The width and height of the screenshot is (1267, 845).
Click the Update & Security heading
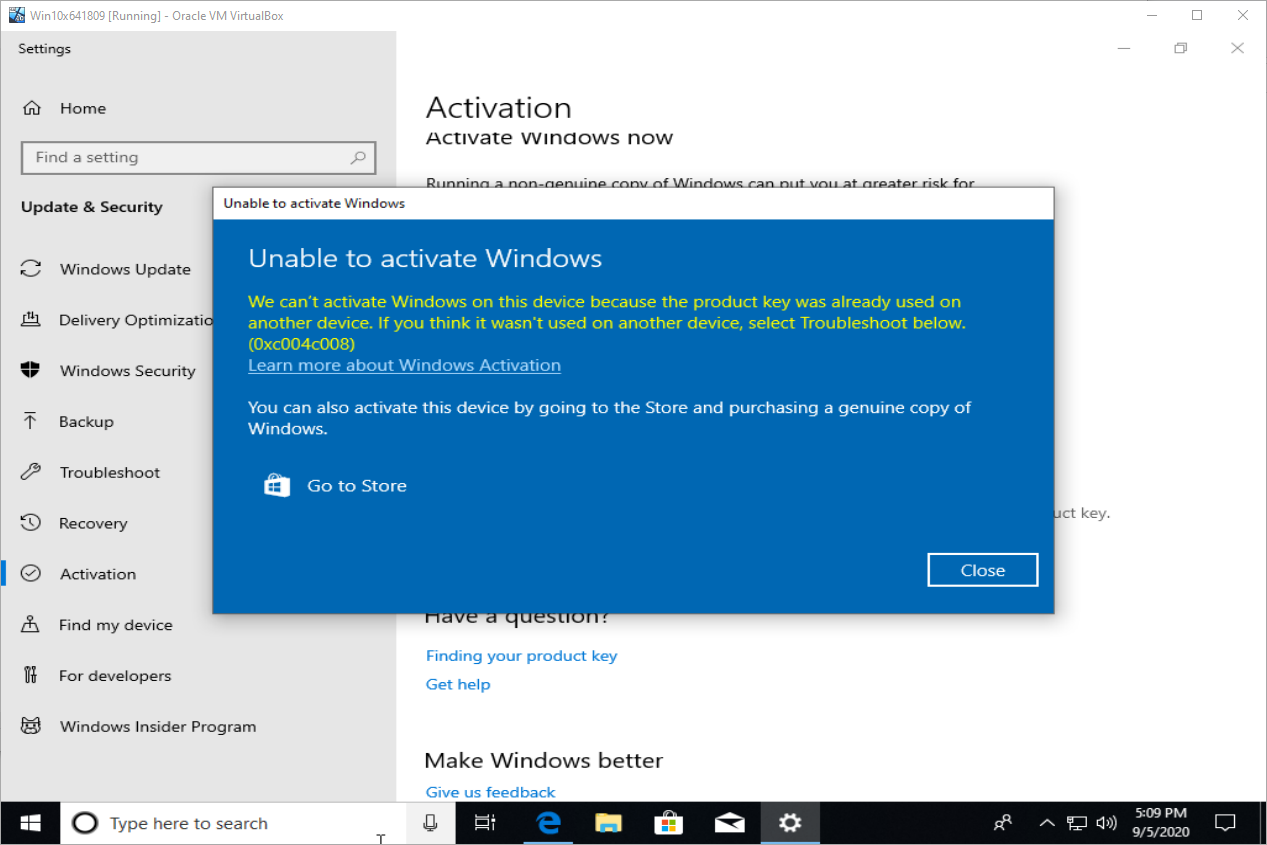[x=91, y=207]
